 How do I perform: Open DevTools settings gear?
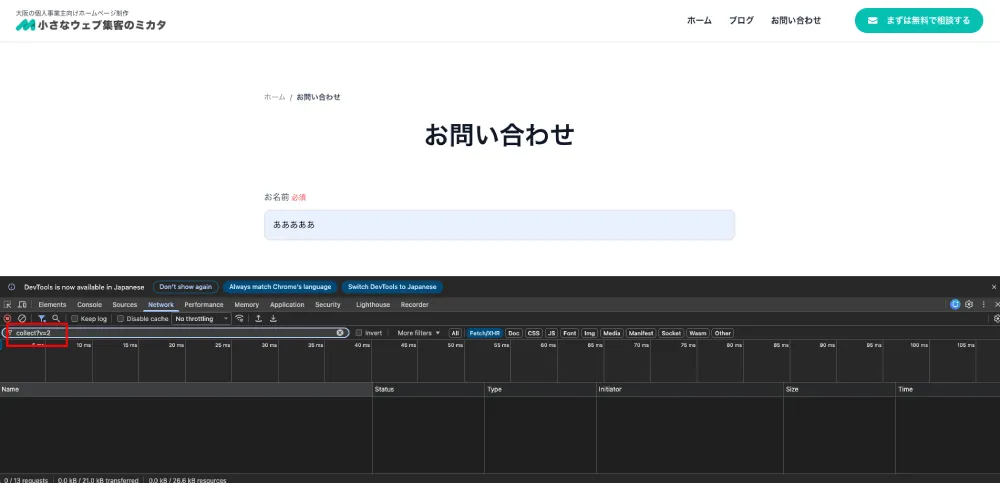(x=969, y=304)
